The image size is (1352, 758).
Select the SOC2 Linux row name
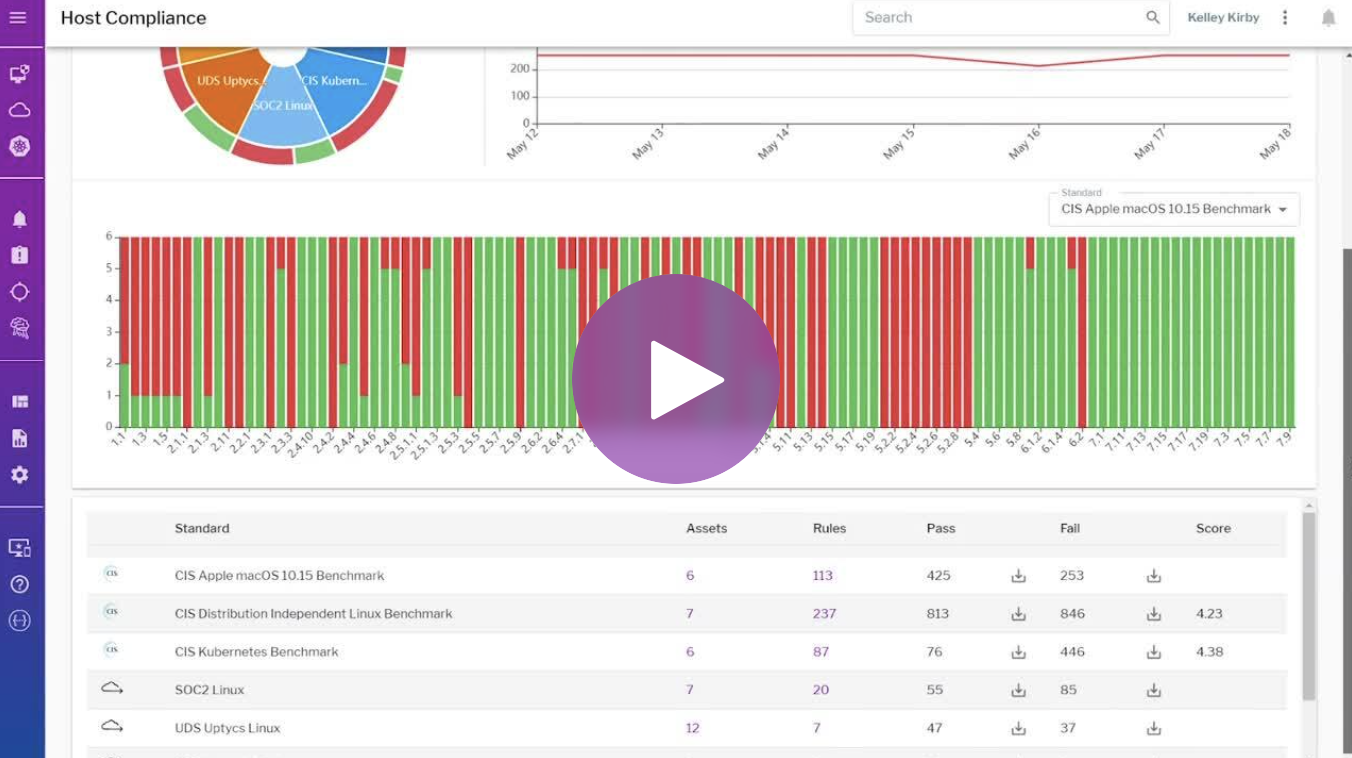click(209, 690)
